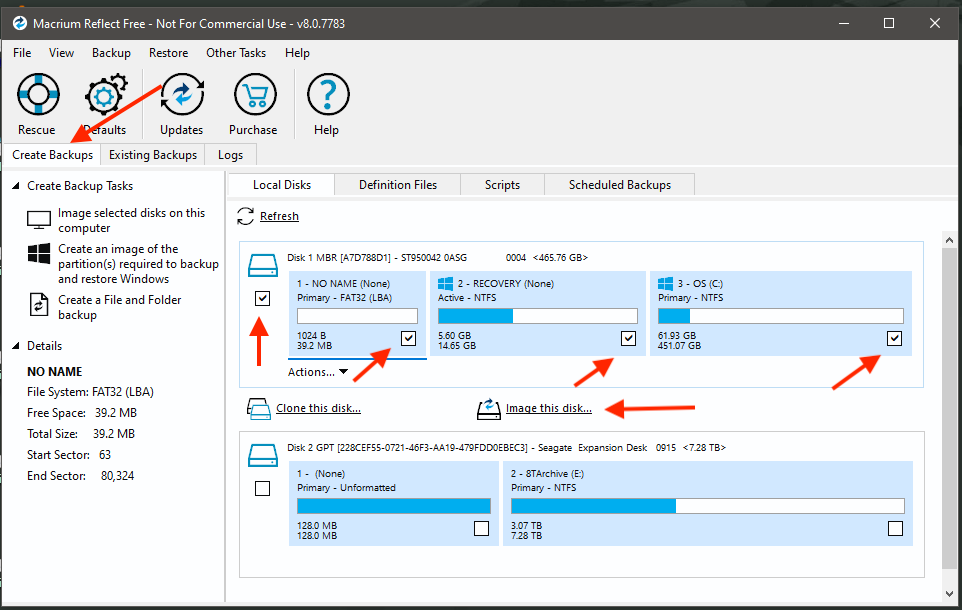Check the 8TArchive (E:) partition checkbox
Screen dimensions: 962x610
[895, 528]
